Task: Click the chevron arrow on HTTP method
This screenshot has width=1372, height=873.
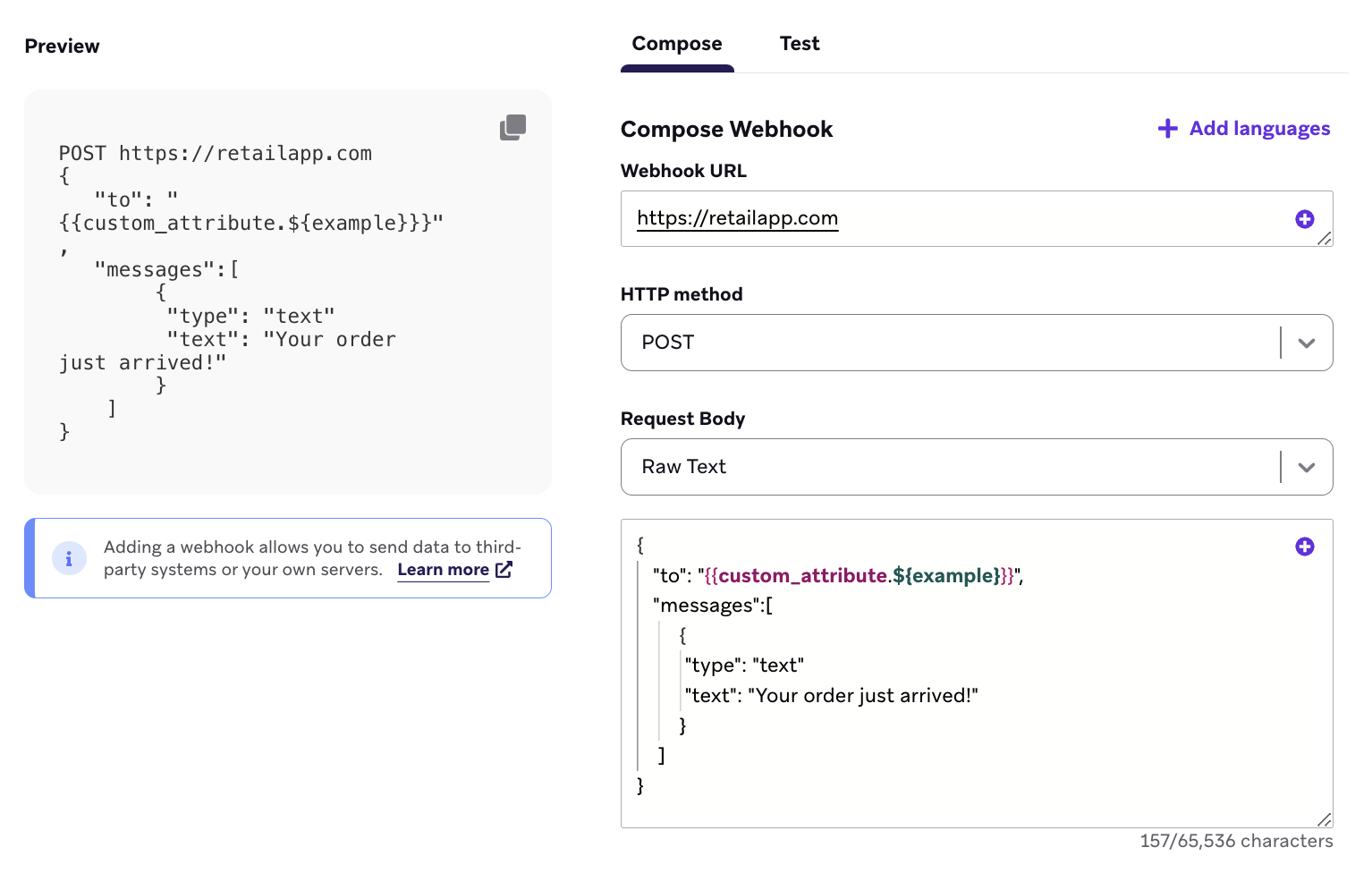Action: [x=1306, y=343]
